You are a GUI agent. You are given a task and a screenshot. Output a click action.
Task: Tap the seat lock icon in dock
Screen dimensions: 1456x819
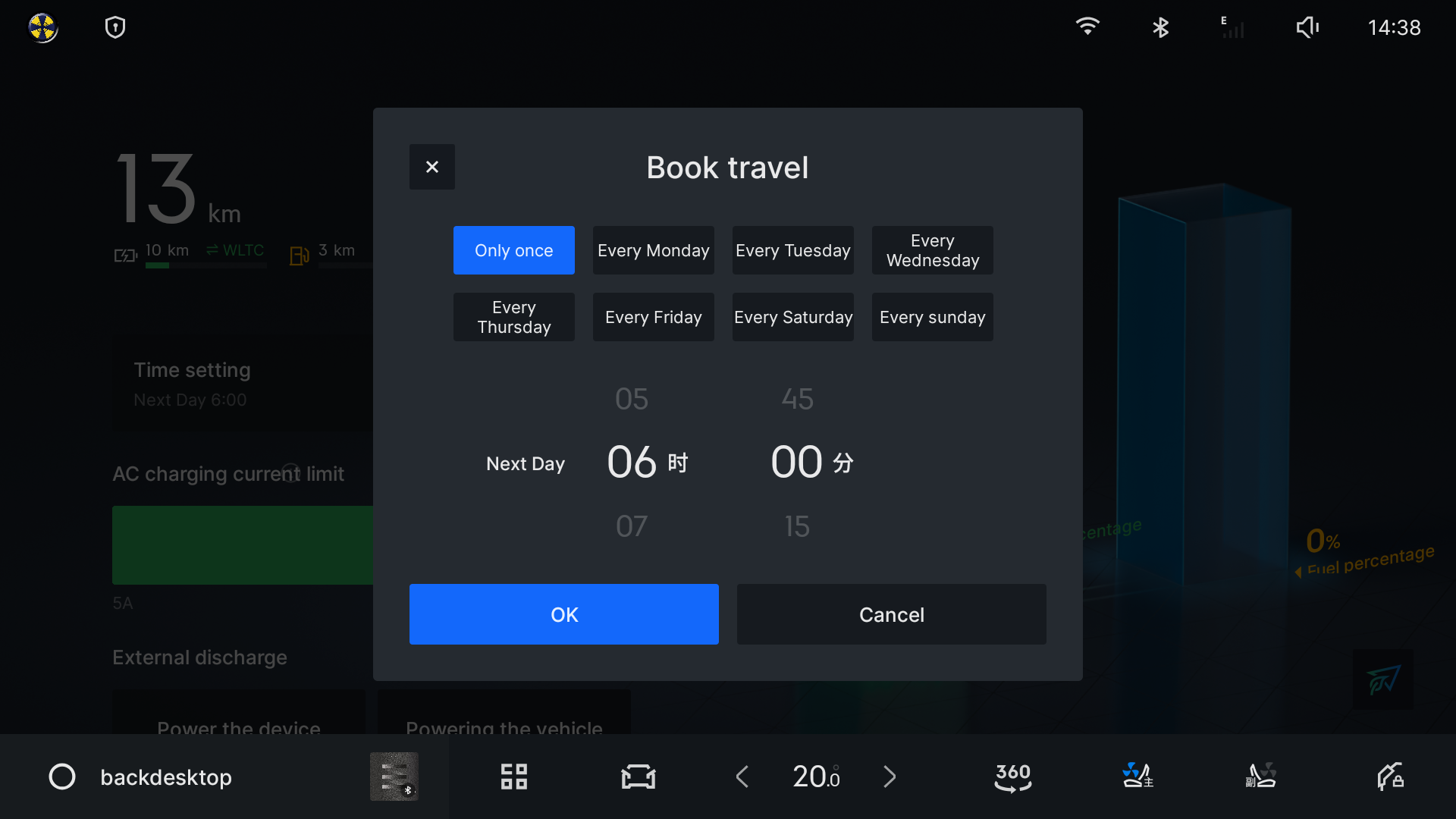1390,777
